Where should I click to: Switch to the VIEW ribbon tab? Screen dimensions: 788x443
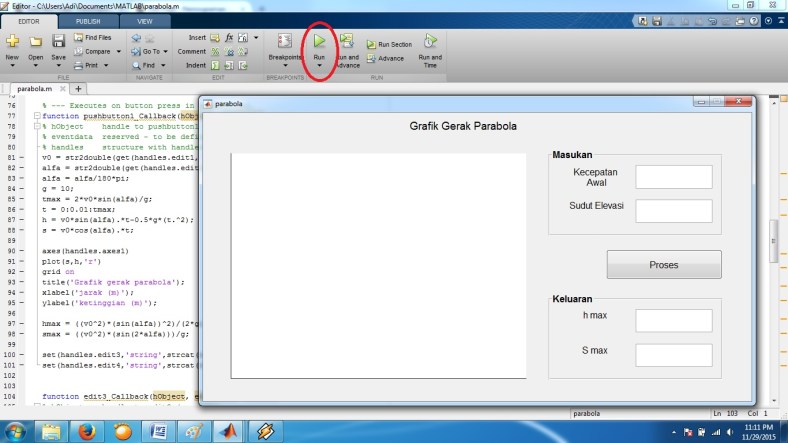[145, 20]
